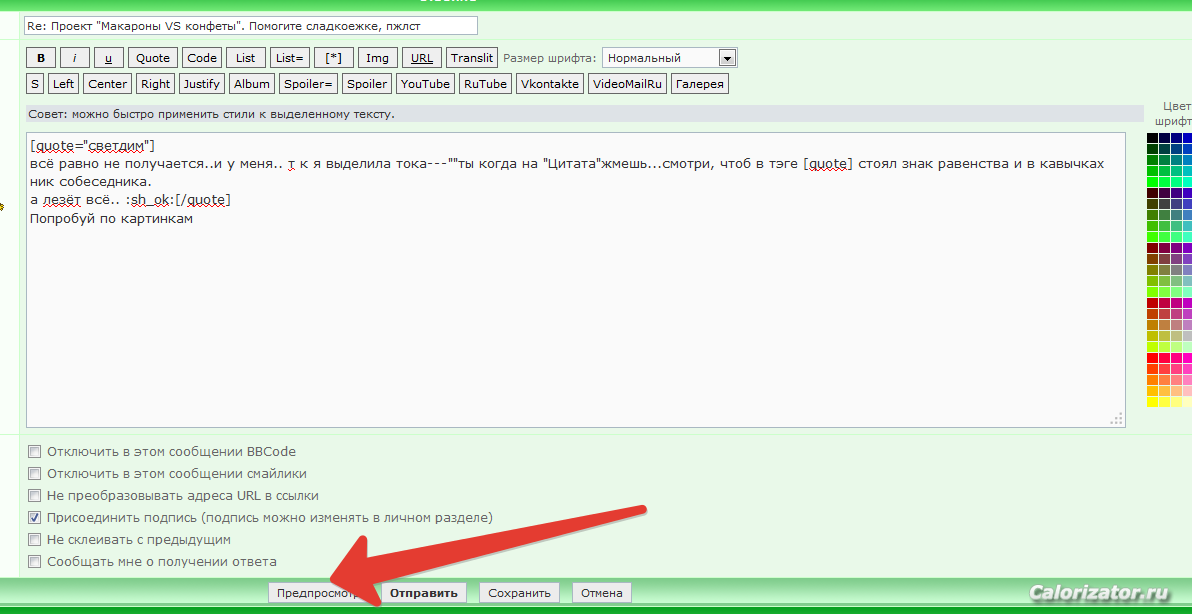
Task: Tick 'Не преобразовывать адреса URL в ссылки' checkbox
Action: tap(34, 495)
